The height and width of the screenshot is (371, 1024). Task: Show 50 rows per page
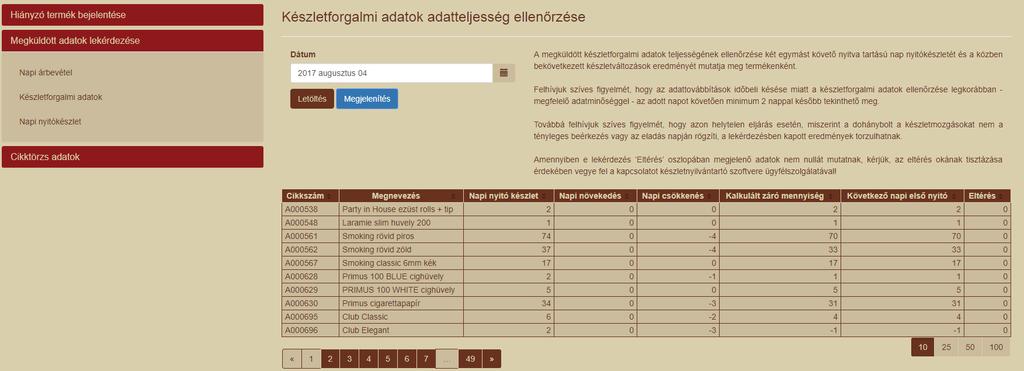[970, 347]
